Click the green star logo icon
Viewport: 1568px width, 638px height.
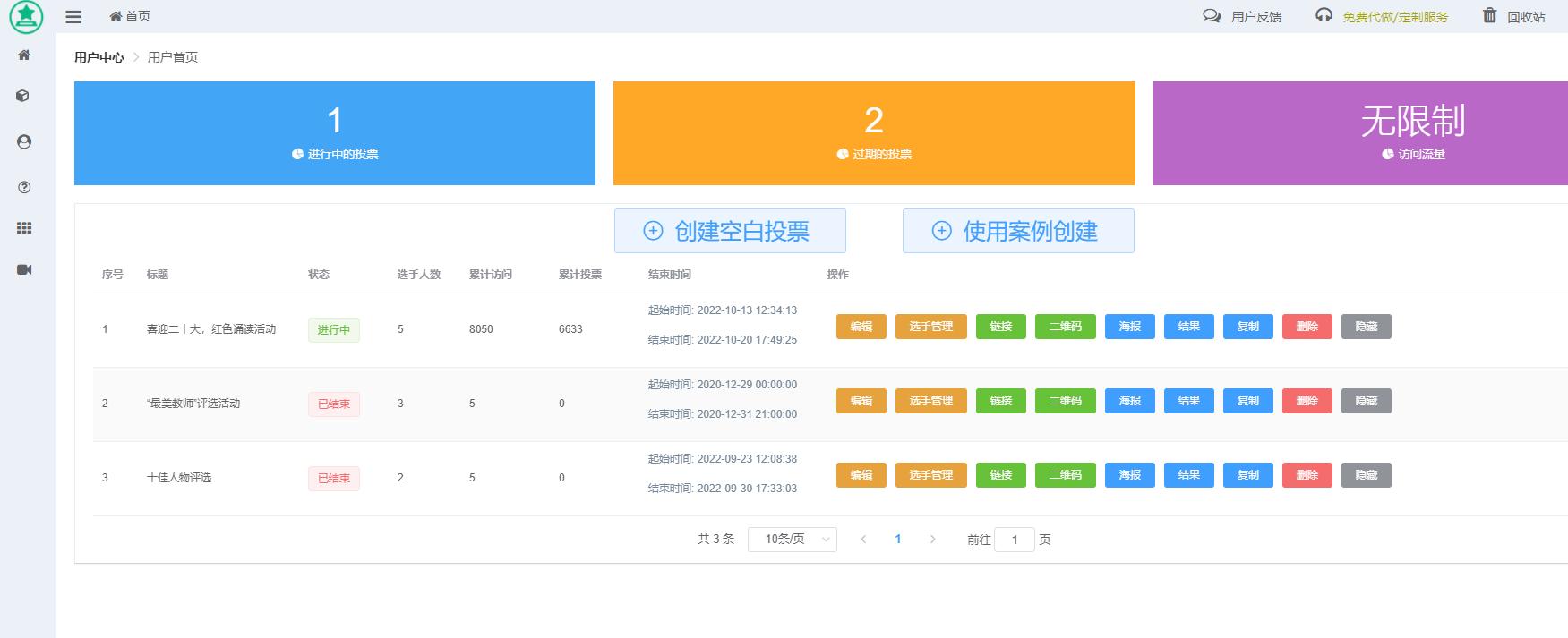click(26, 16)
